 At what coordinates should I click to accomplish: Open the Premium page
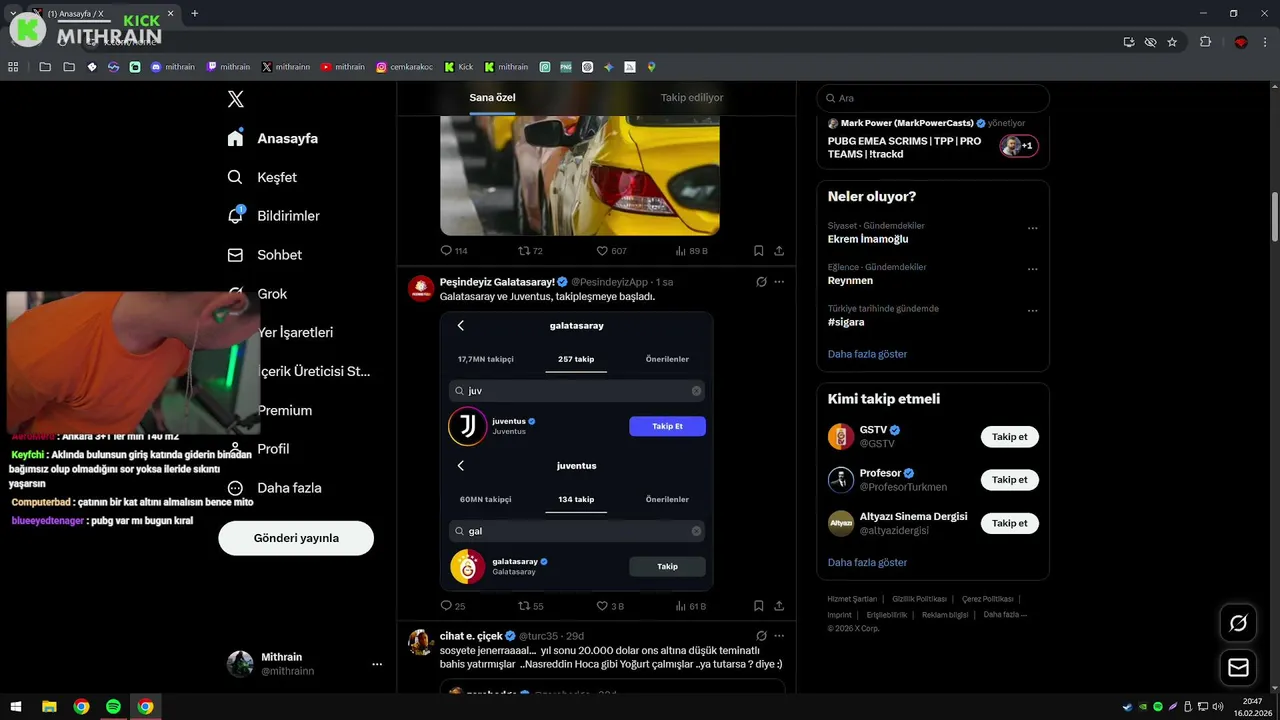(x=284, y=410)
